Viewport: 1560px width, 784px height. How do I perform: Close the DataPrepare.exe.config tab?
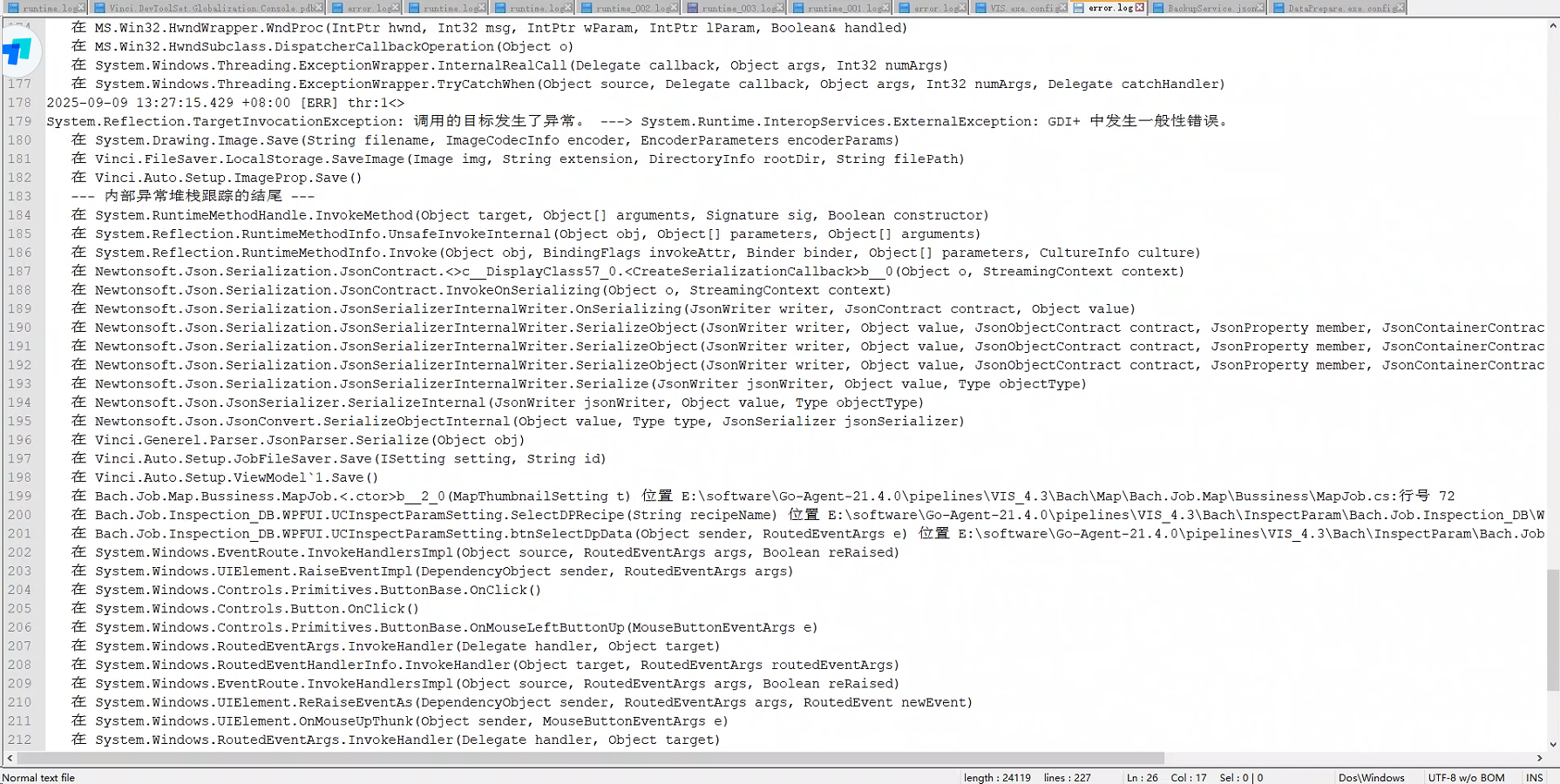[x=1399, y=8]
